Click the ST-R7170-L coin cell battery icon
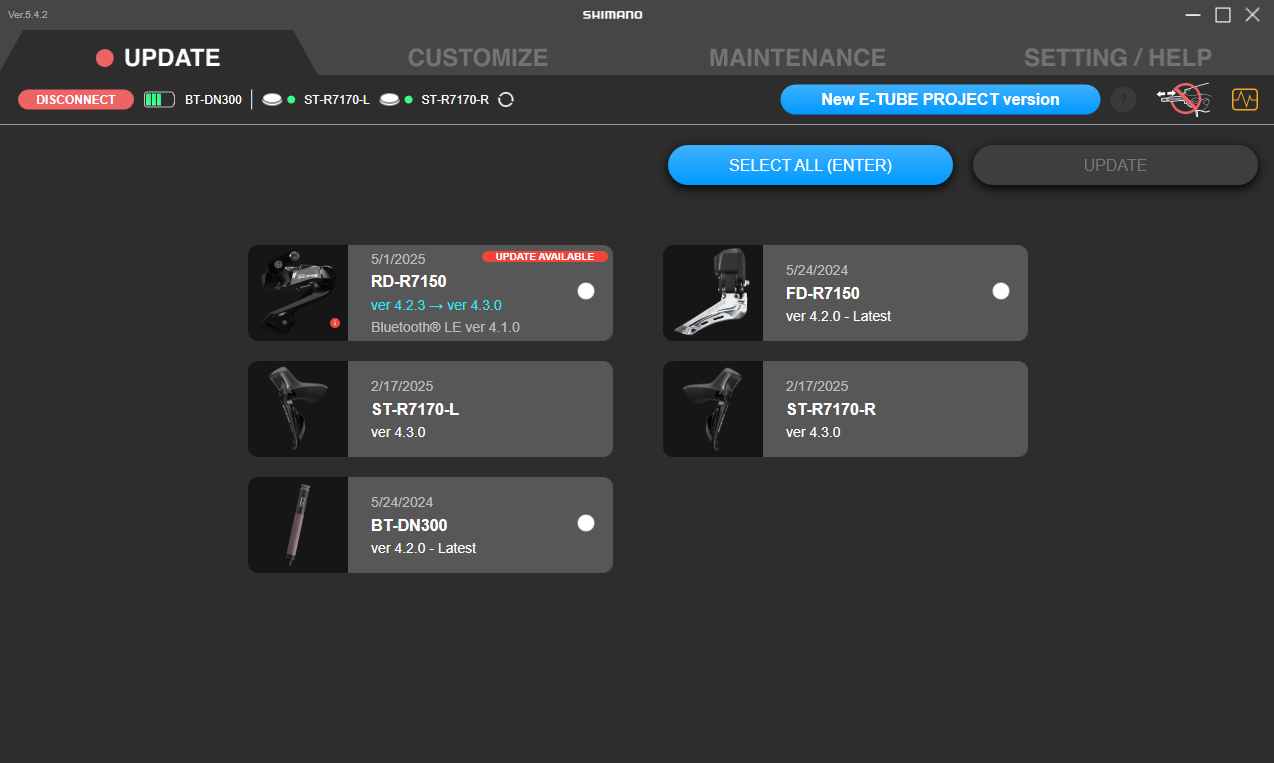1274x763 pixels. click(x=271, y=100)
